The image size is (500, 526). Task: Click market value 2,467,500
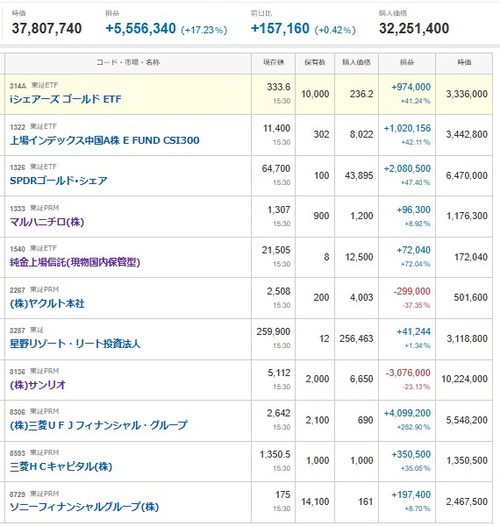467,502
